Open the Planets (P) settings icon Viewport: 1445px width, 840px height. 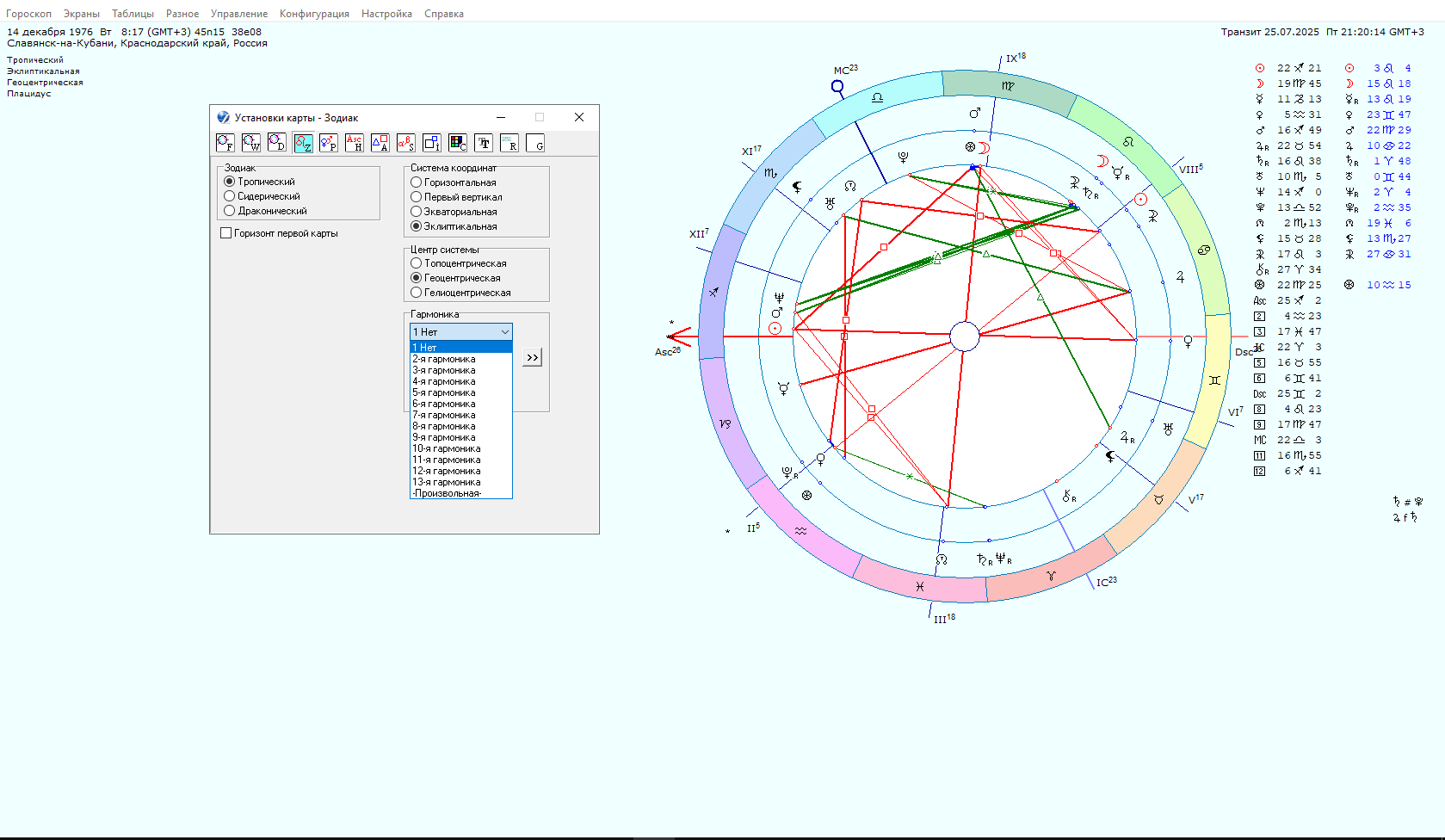coord(329,143)
